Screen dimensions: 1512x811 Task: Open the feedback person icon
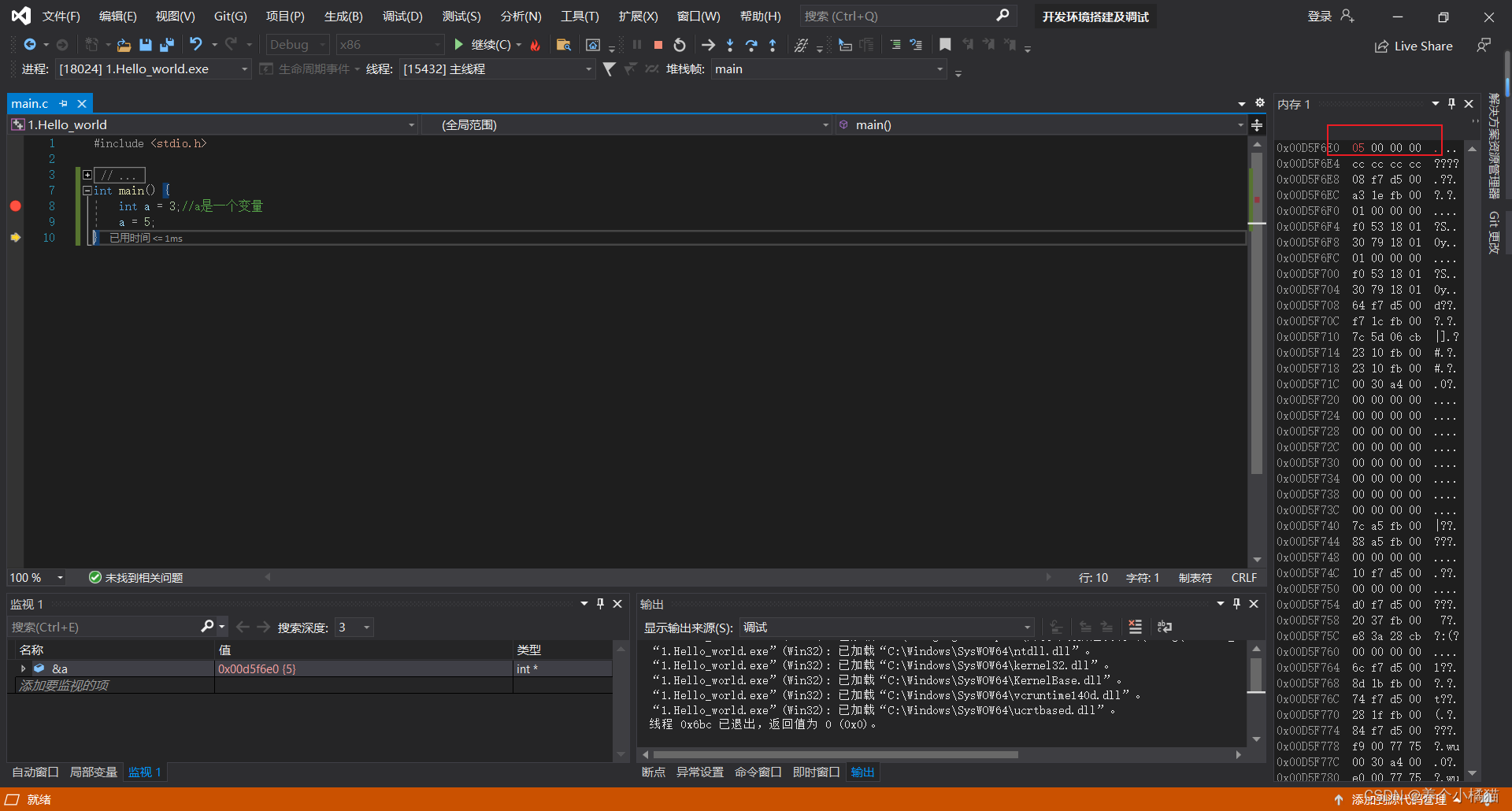1484,45
